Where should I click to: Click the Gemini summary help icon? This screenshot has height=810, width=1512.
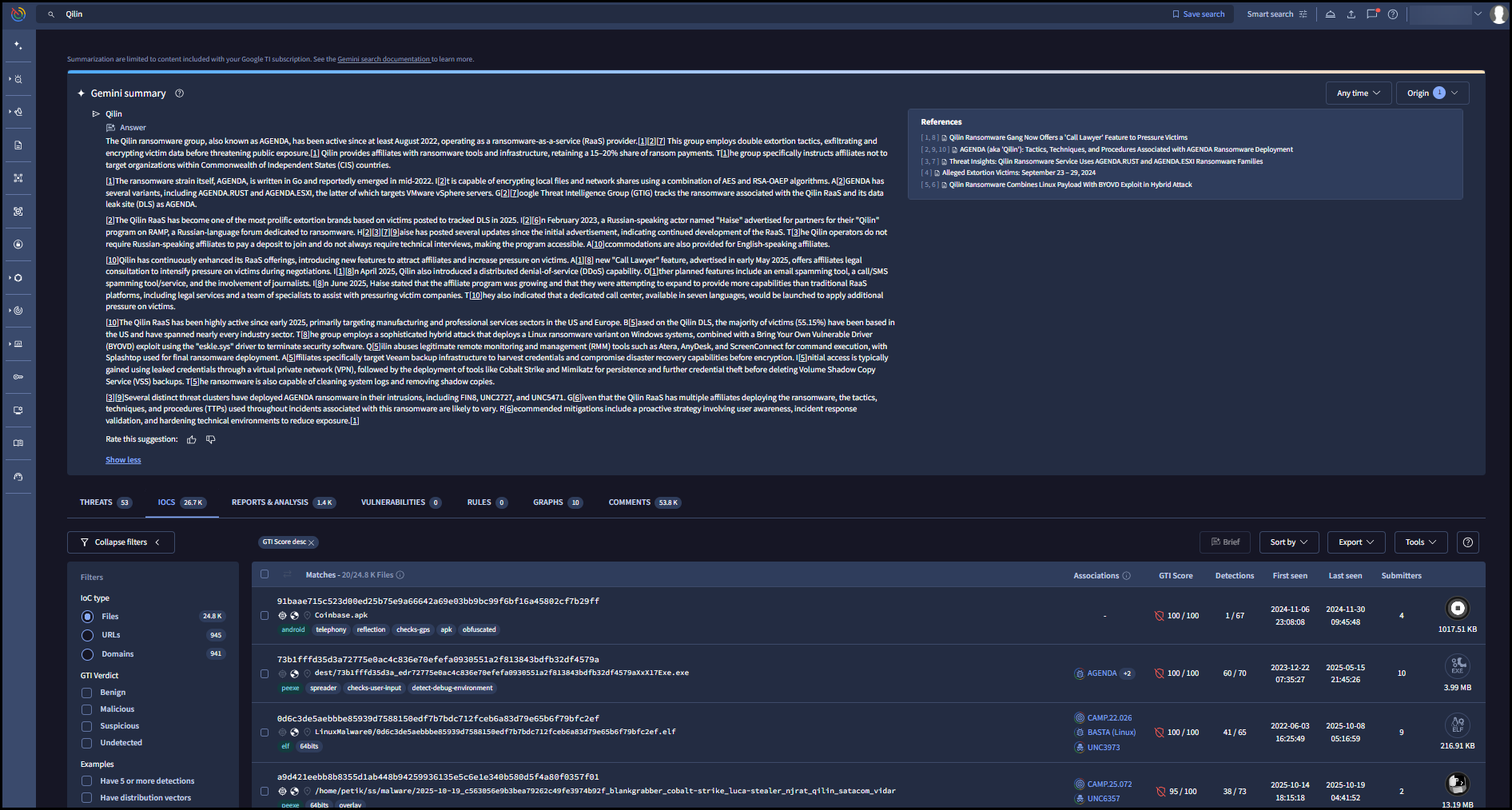tap(180, 93)
